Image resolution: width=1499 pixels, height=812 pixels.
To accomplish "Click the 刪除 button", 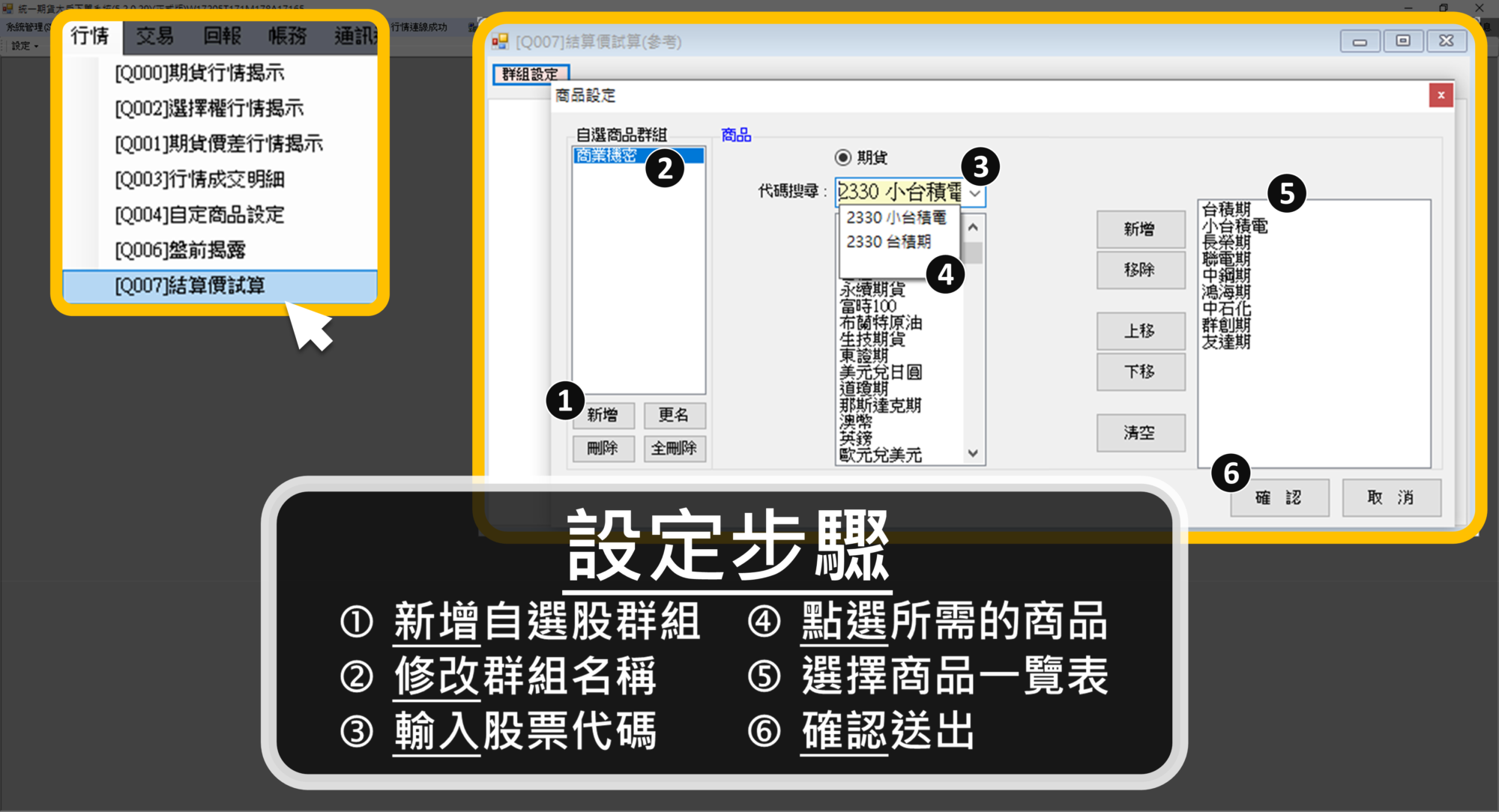I will click(x=603, y=449).
